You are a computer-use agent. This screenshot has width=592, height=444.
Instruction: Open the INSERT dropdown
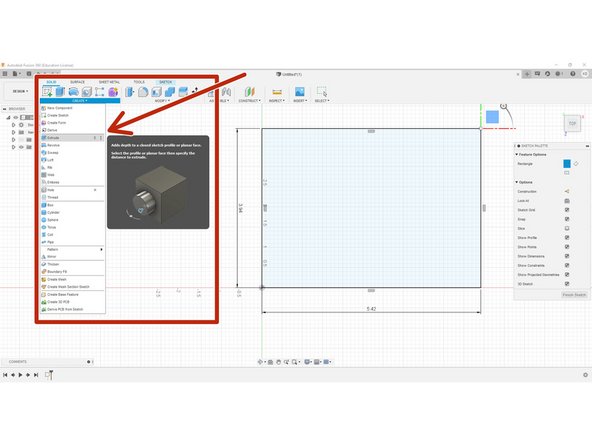(300, 101)
